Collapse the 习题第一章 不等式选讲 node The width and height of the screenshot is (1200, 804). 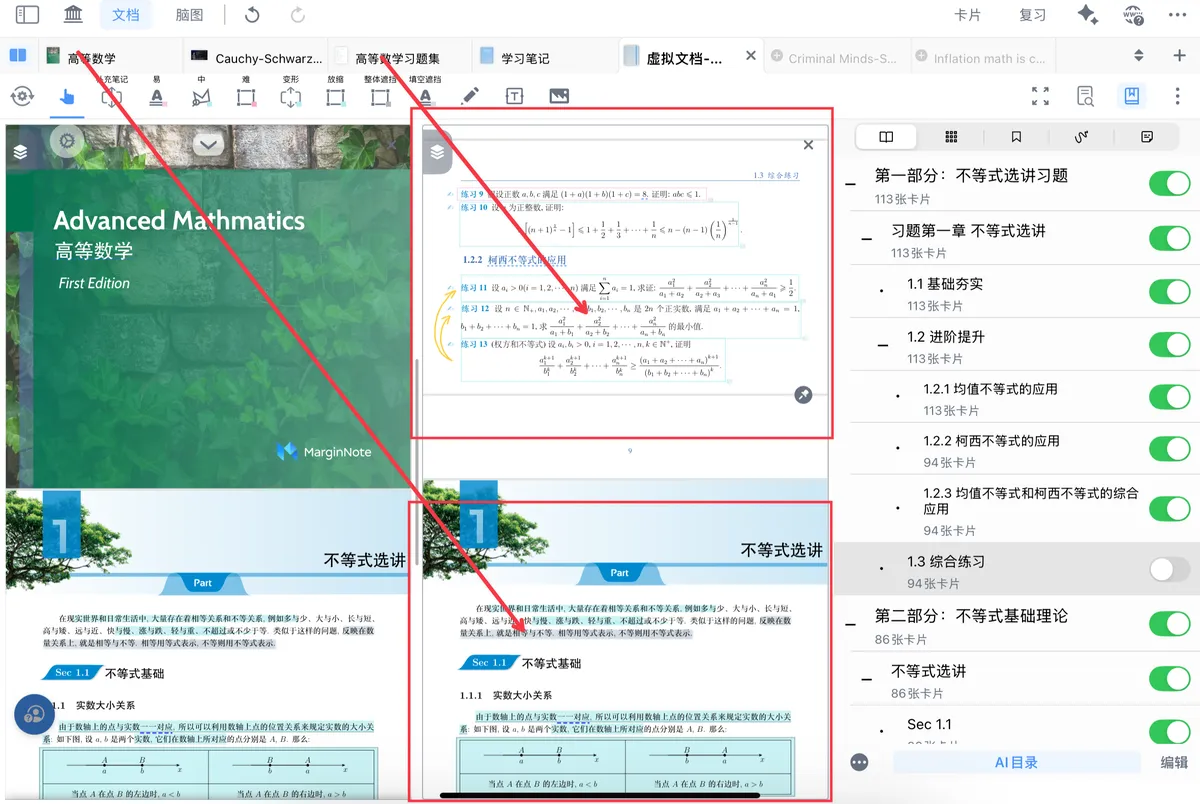point(868,239)
